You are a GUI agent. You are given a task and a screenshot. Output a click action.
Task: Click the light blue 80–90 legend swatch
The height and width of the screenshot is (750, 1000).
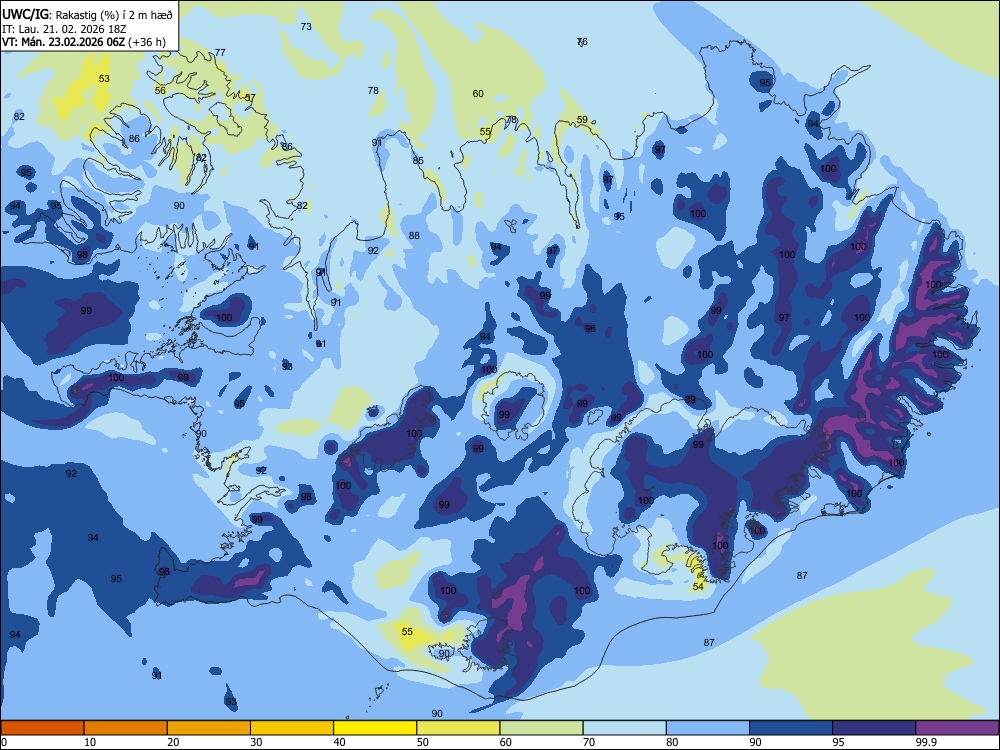pyautogui.click(x=708, y=728)
